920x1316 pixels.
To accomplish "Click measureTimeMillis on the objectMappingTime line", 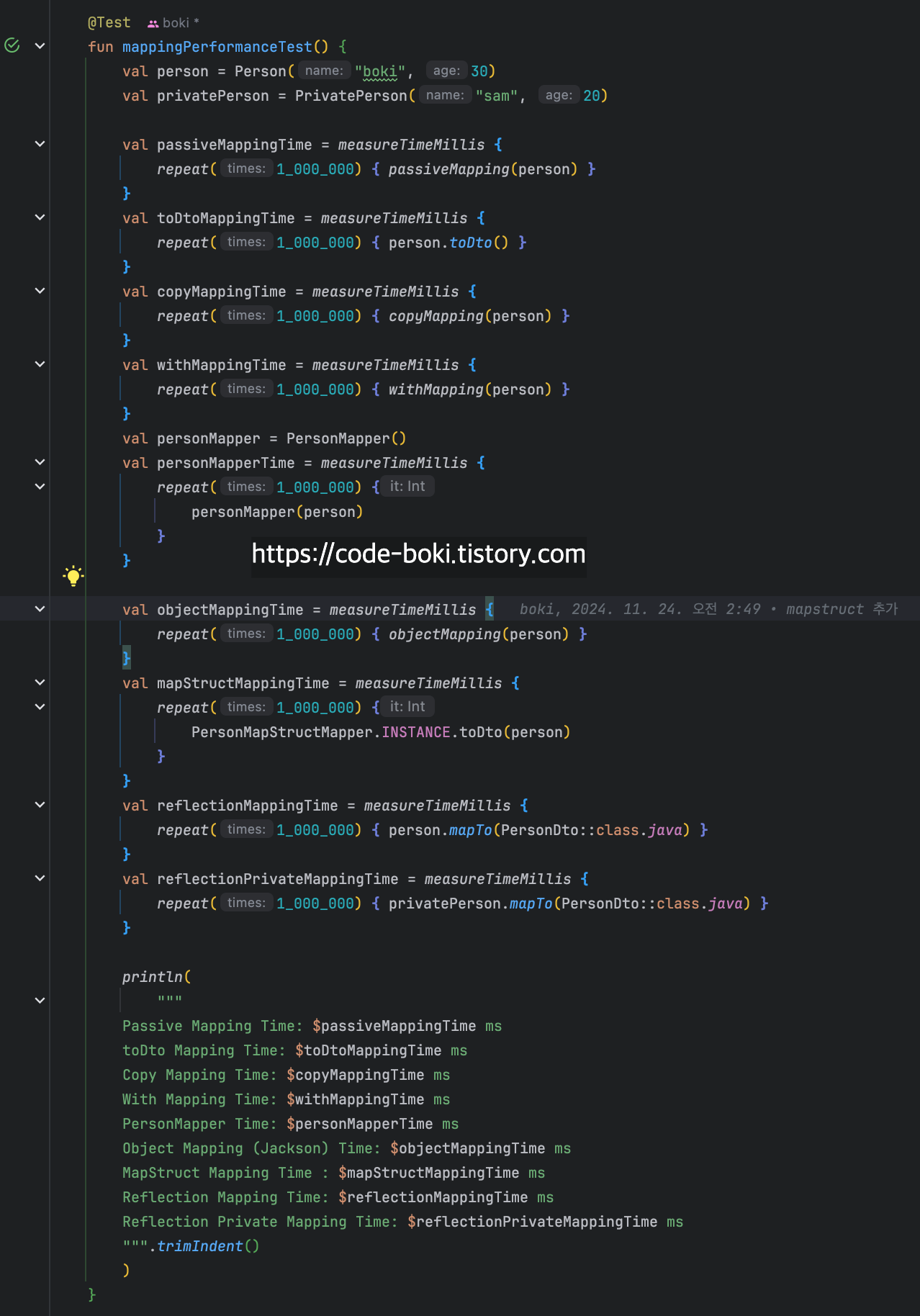I will tap(403, 610).
